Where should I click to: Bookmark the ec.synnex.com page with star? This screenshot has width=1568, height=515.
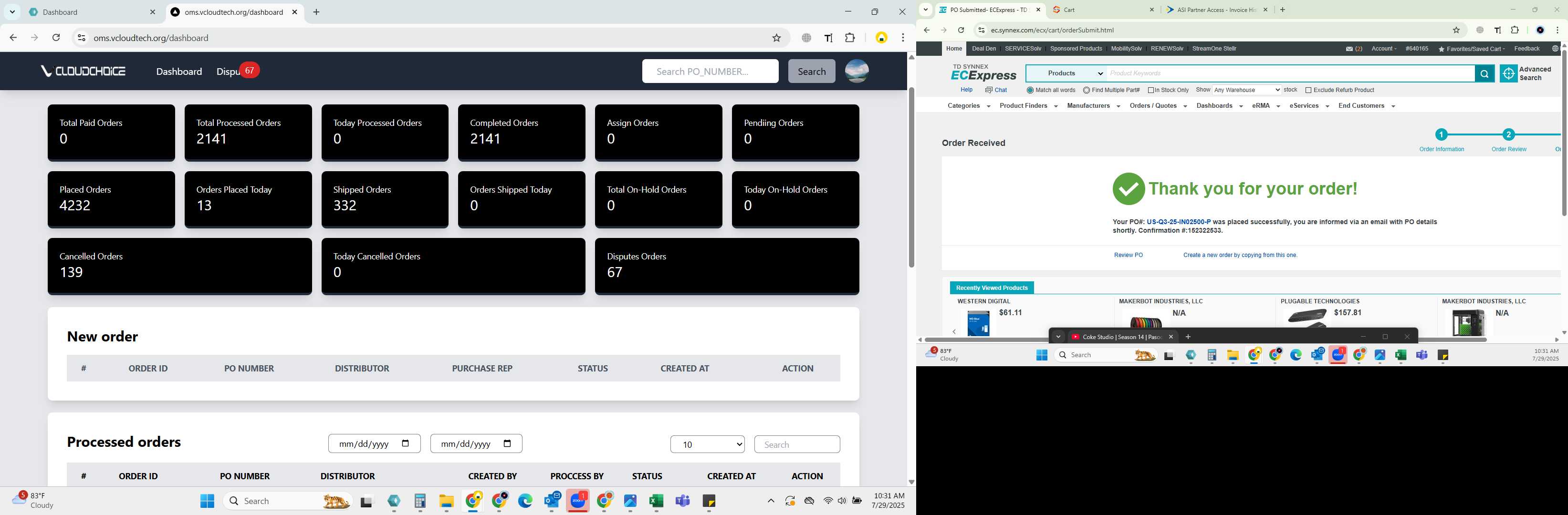(x=1456, y=30)
